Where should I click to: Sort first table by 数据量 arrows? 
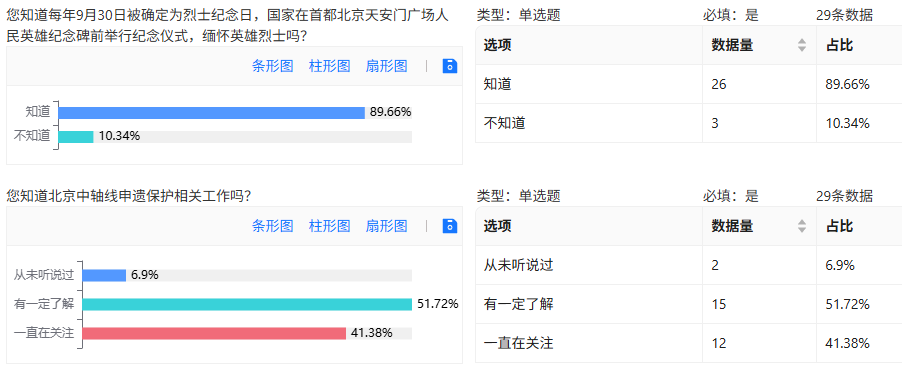(x=802, y=45)
